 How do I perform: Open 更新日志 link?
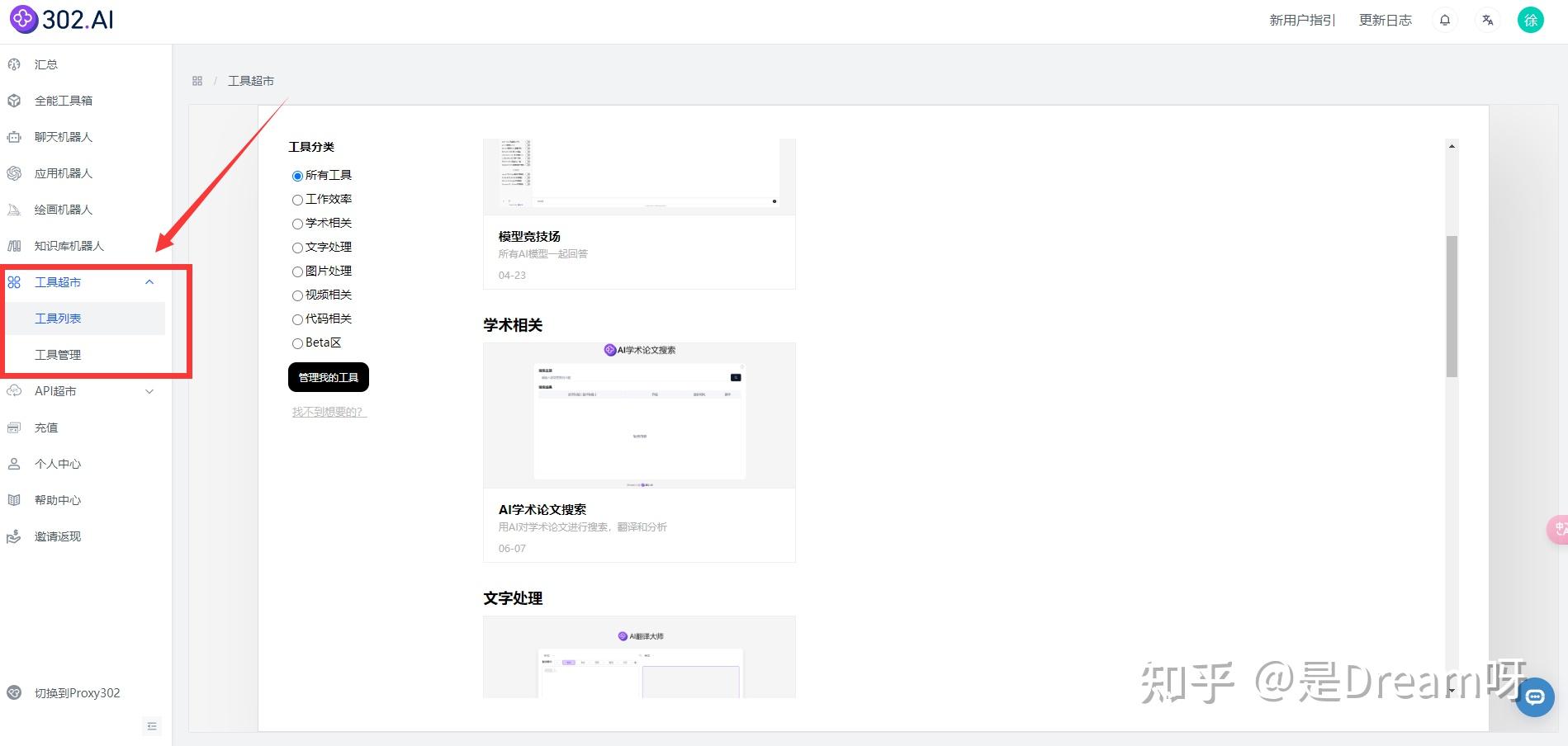1386,21
